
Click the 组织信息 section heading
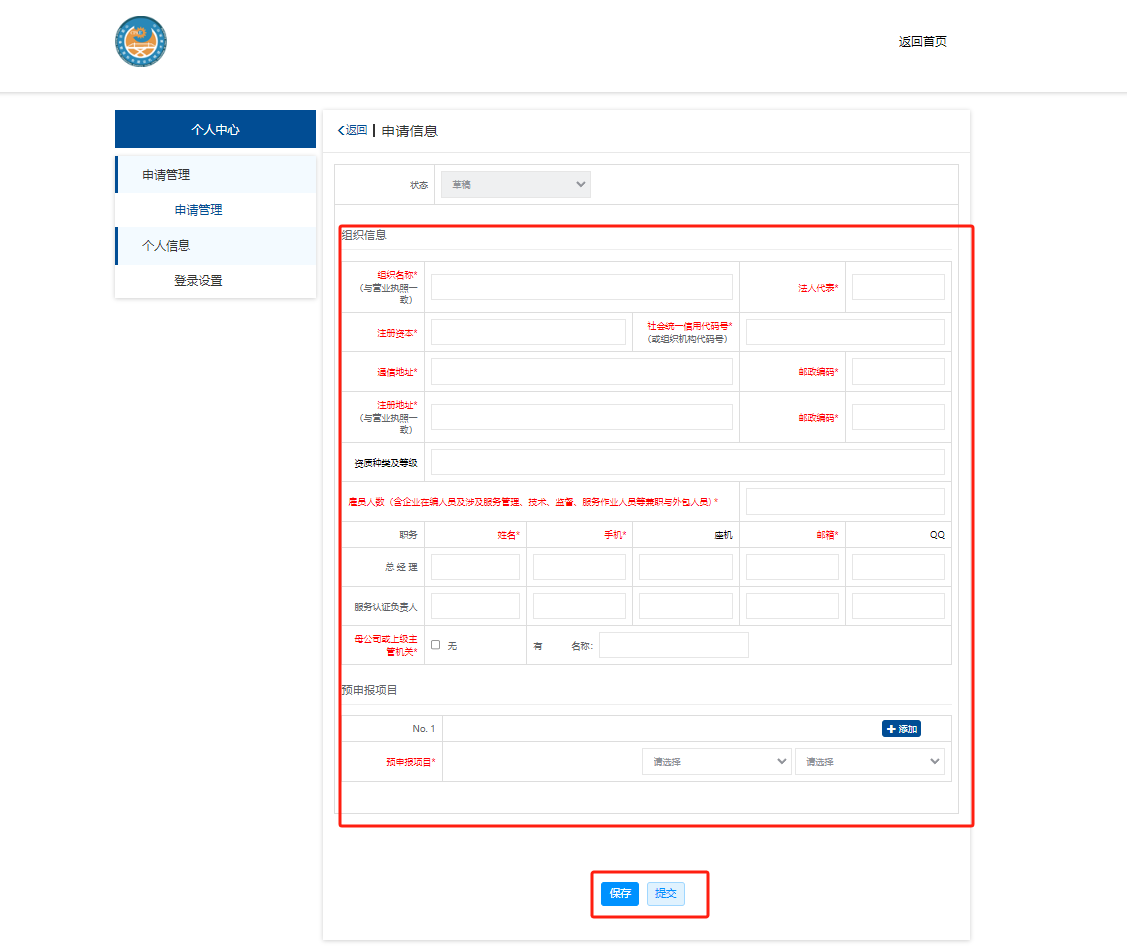click(x=364, y=235)
